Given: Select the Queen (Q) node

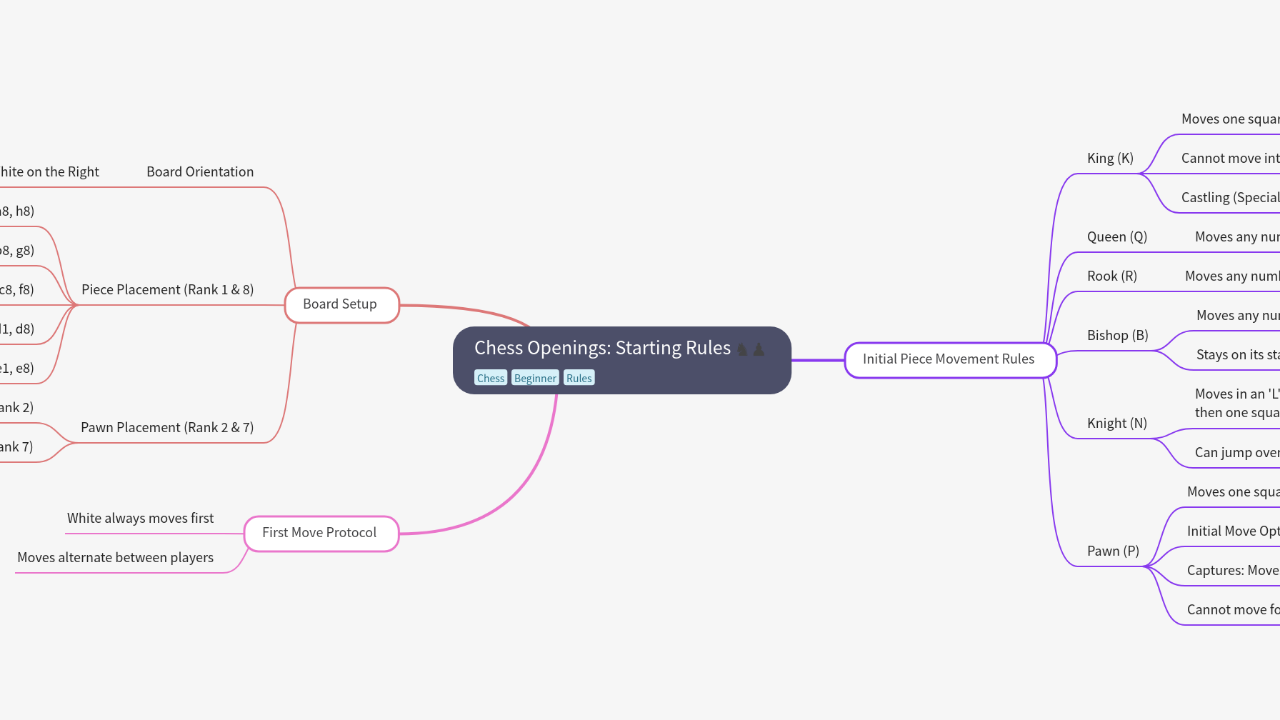Looking at the screenshot, I should point(1116,236).
